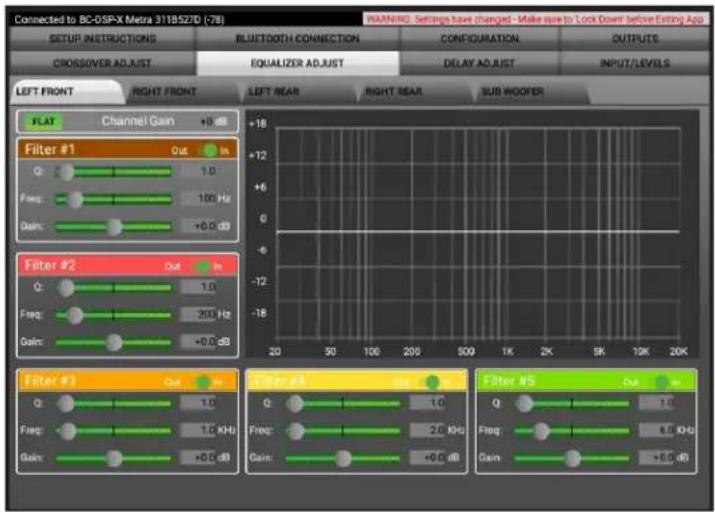Click the Filter #5 Gain slider
The width and height of the screenshot is (715, 512).
[x=572, y=458]
